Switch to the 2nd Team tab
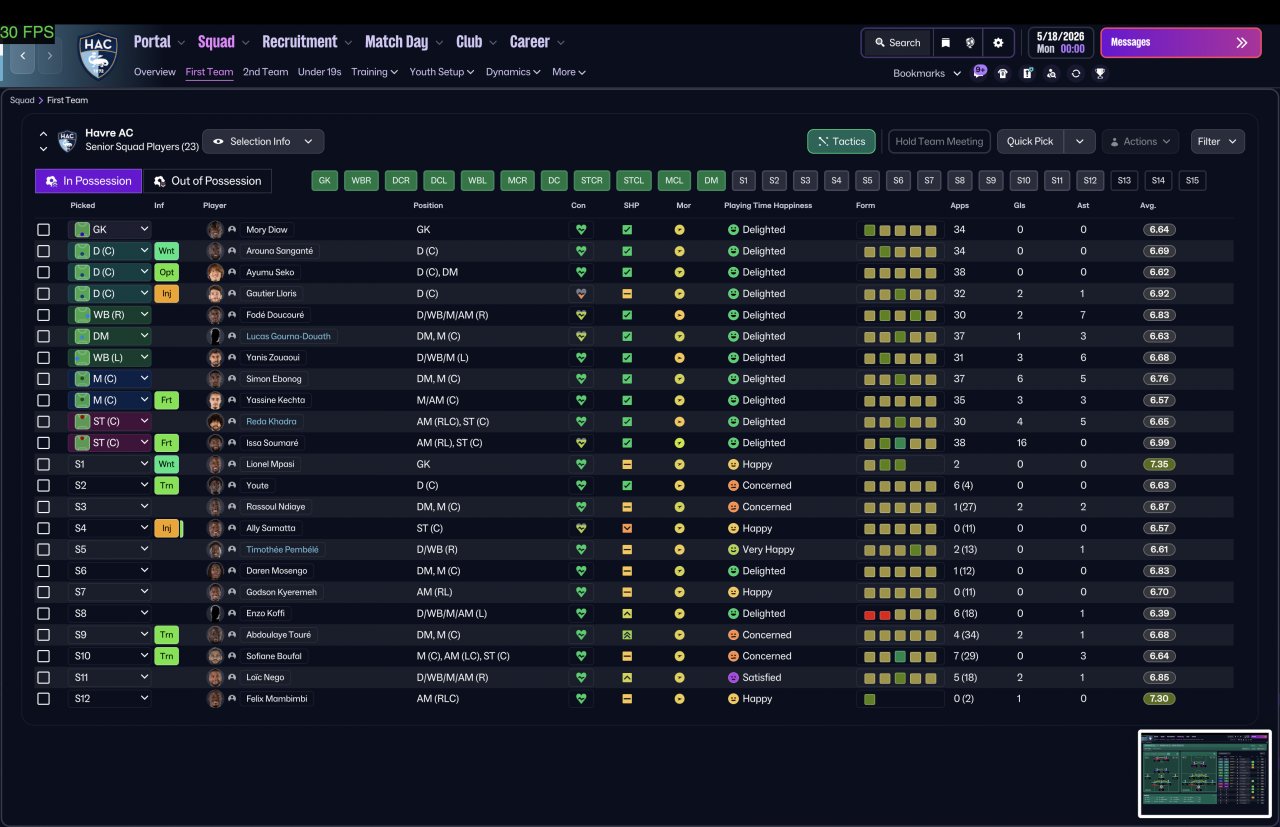Screen dimensions: 1280x827 coord(265,72)
